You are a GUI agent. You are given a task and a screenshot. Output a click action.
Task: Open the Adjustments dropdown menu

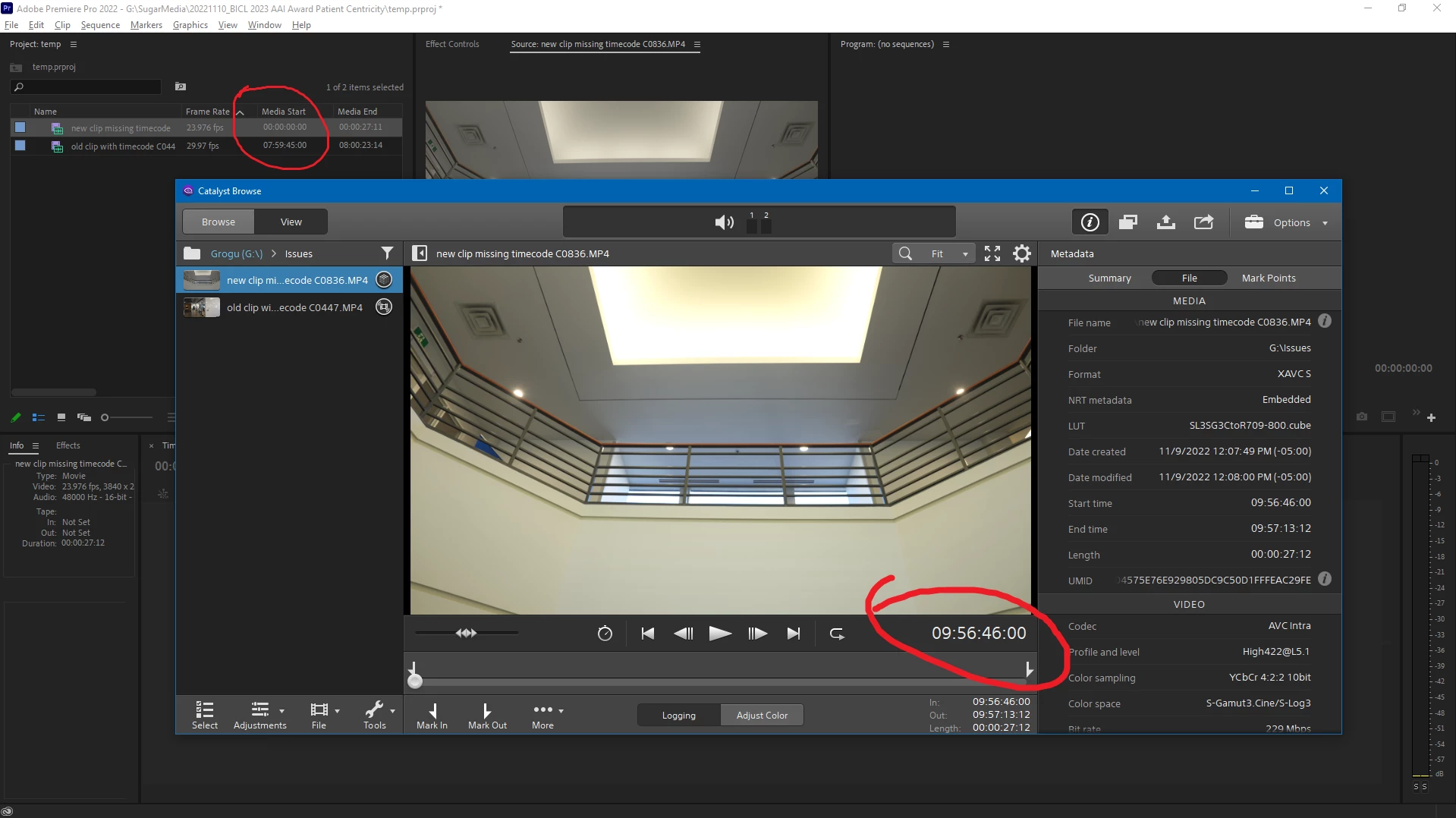[x=260, y=715]
